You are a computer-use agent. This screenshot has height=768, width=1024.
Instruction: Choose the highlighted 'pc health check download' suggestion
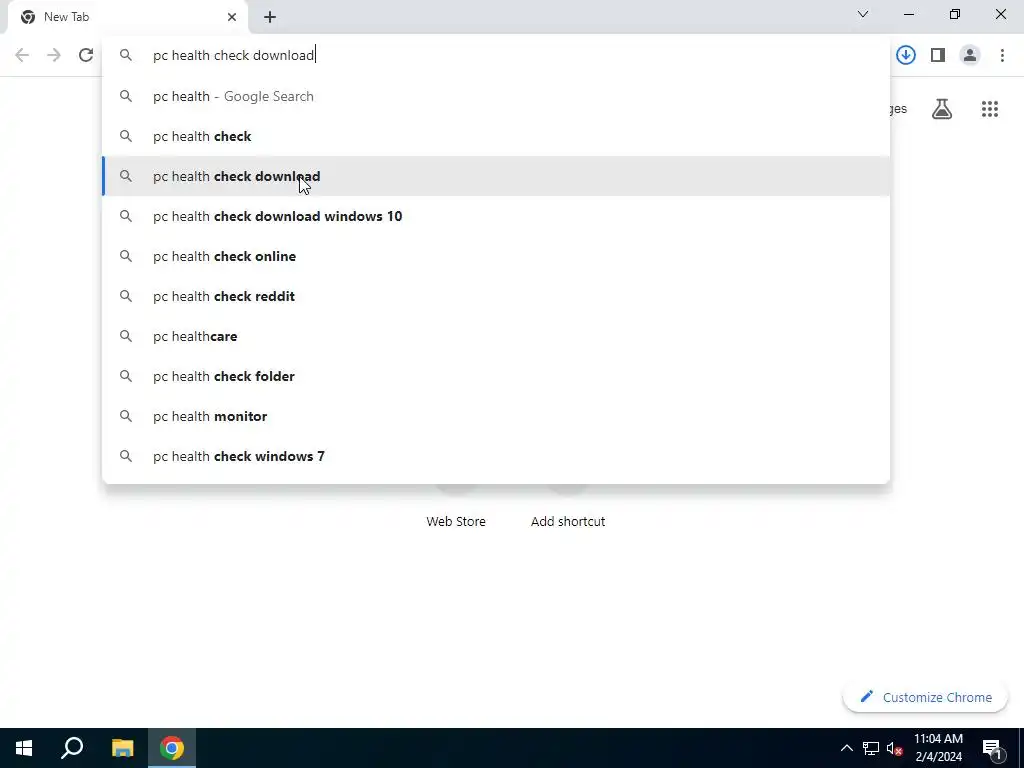point(496,176)
